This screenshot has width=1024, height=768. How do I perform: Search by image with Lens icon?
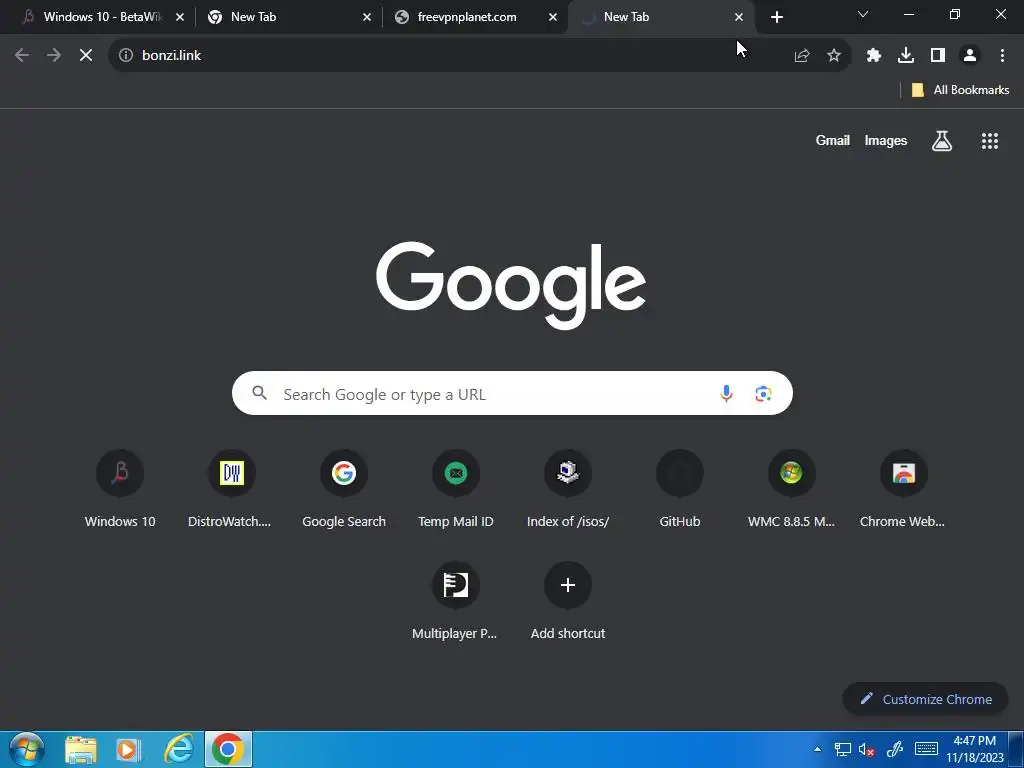click(763, 393)
